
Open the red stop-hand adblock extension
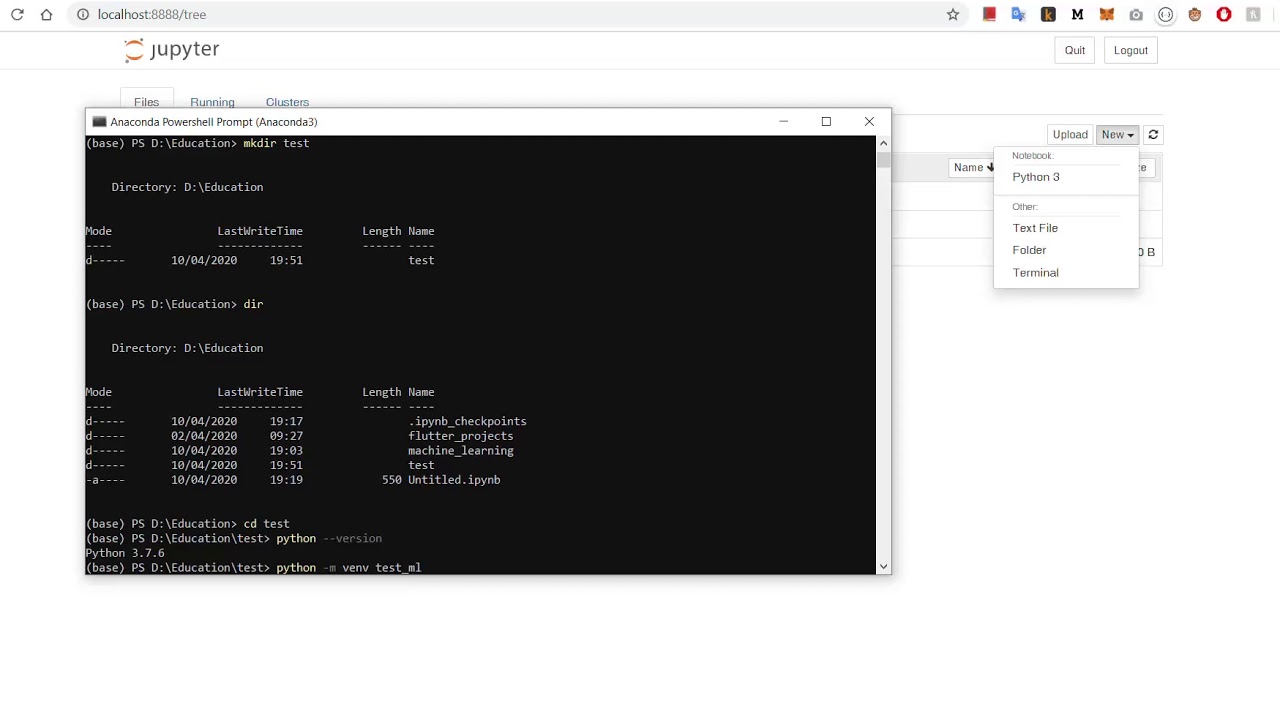1224,15
